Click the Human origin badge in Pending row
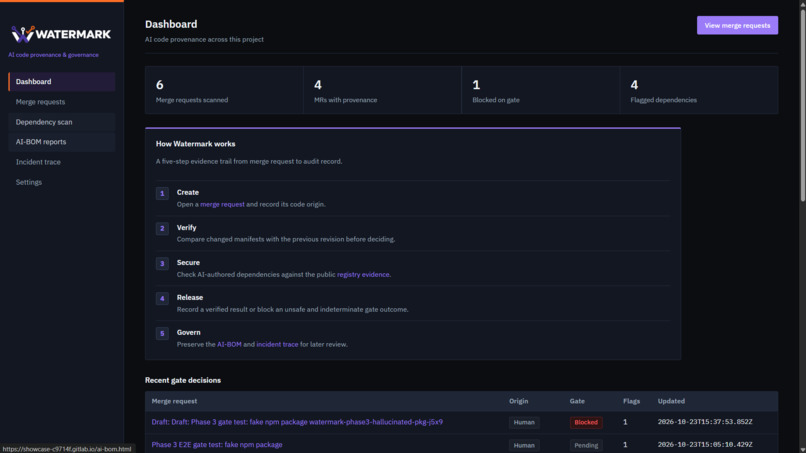This screenshot has width=806, height=453. [524, 445]
